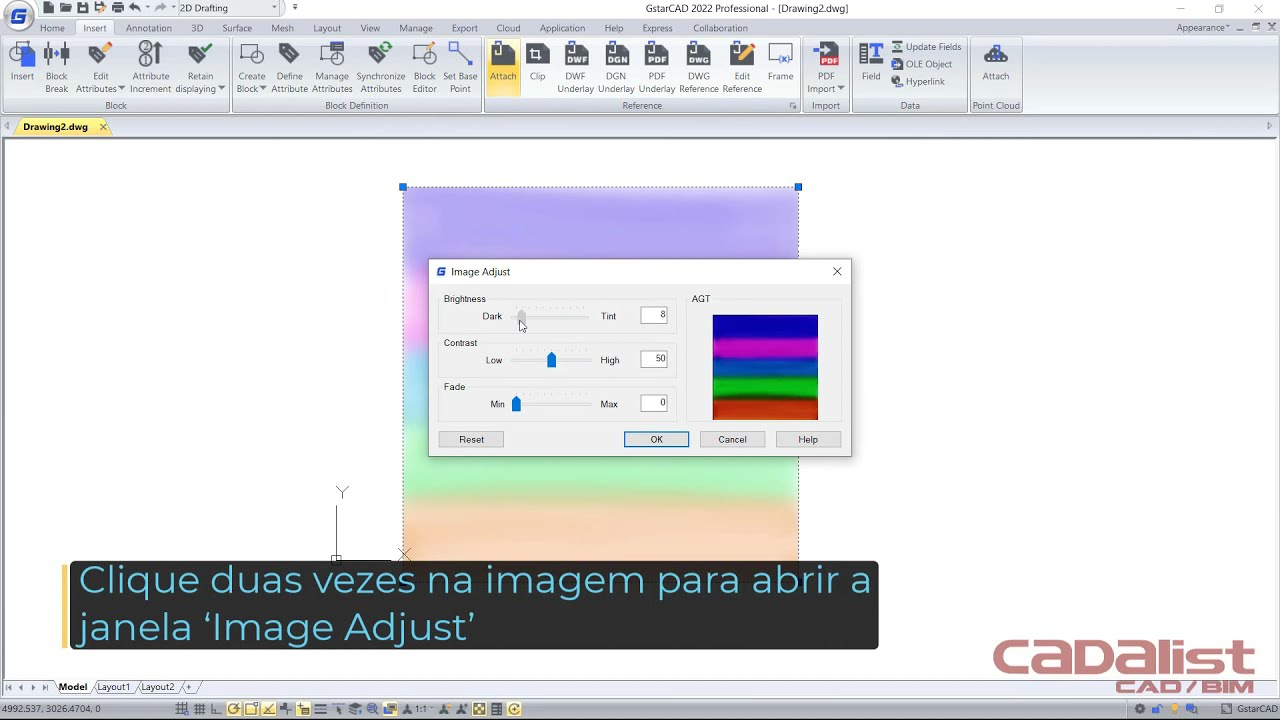Expand the Reference panel dialog launcher
This screenshot has width=1280, height=720.
click(793, 106)
